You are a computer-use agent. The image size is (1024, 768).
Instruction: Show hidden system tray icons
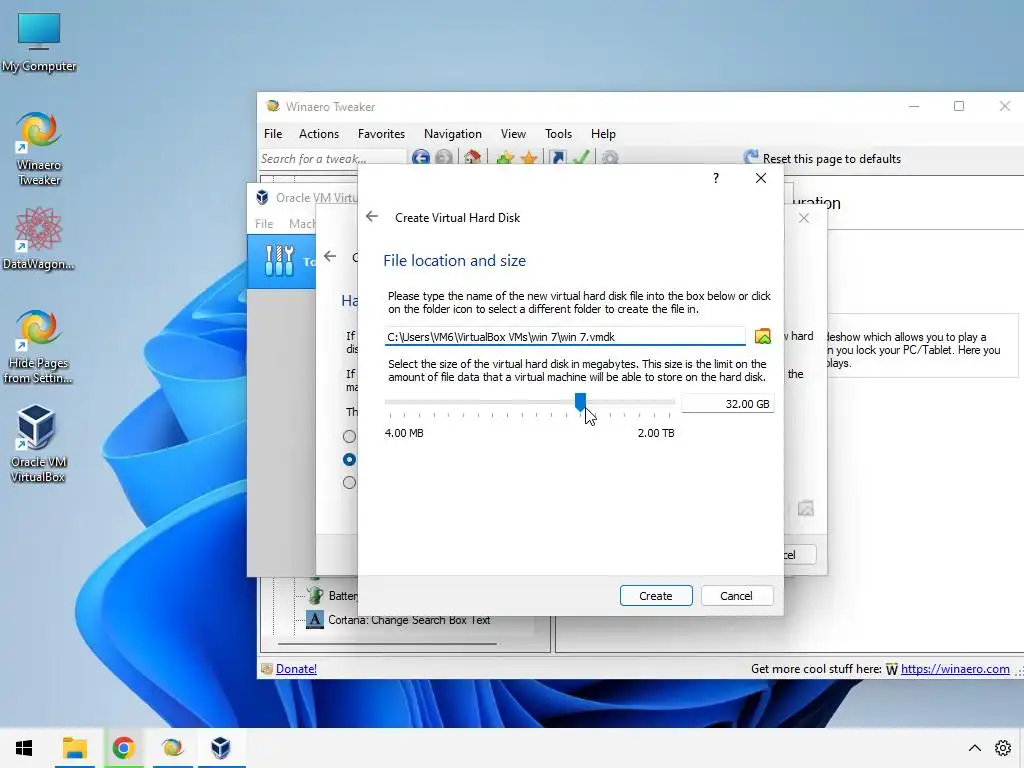pyautogui.click(x=974, y=748)
